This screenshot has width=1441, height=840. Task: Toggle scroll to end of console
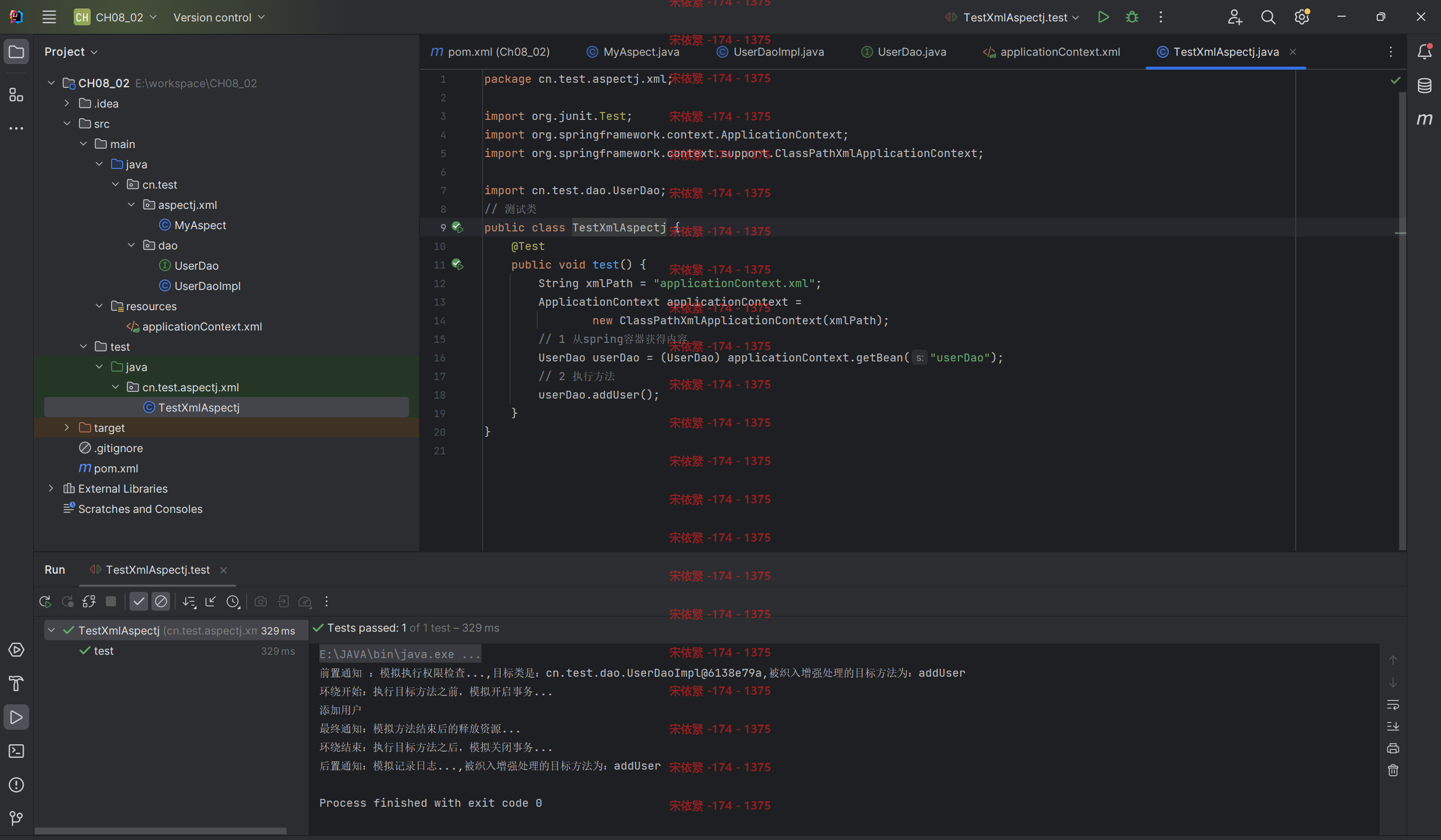click(x=1393, y=726)
